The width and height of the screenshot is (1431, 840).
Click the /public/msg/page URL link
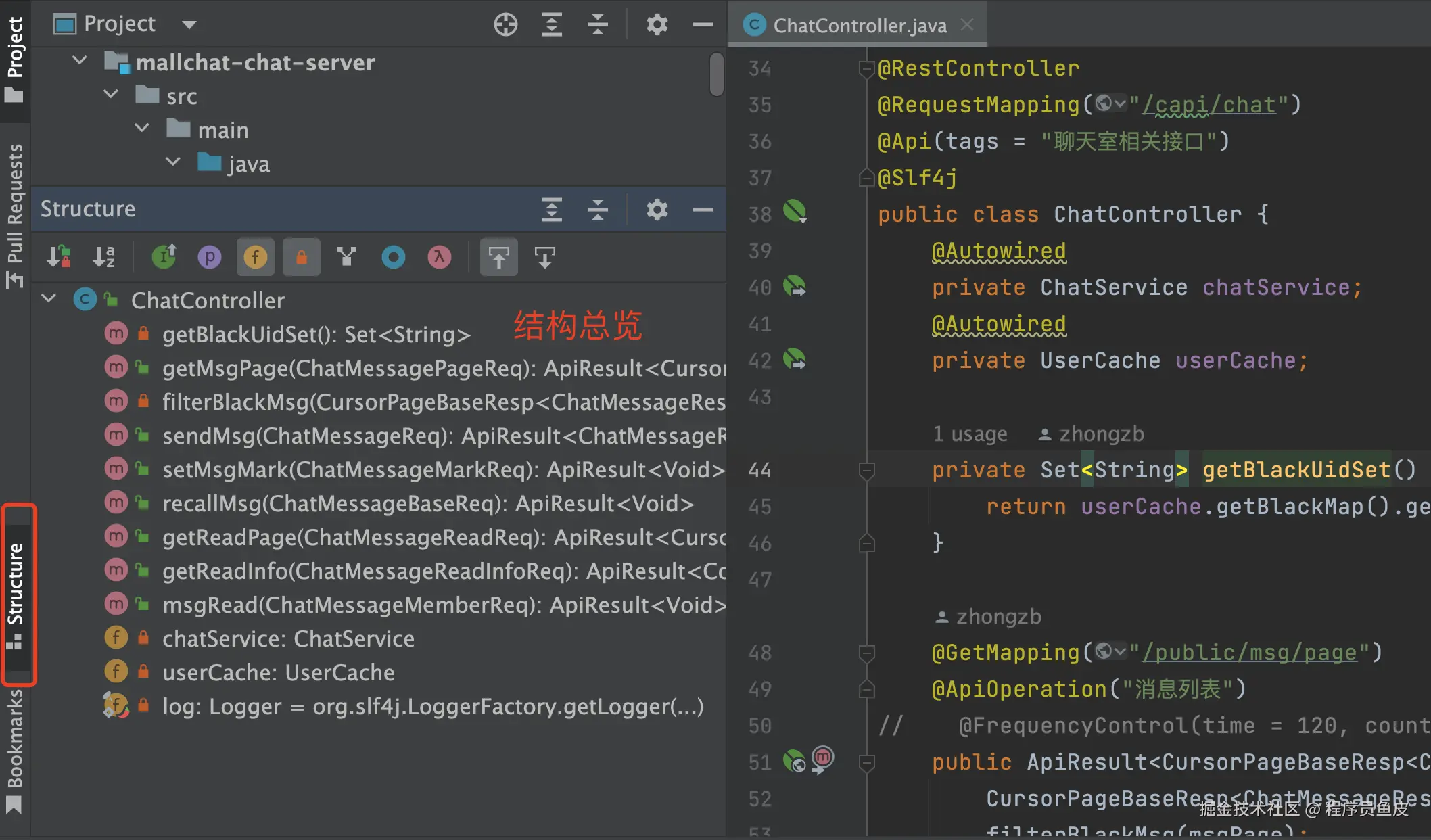(1249, 653)
